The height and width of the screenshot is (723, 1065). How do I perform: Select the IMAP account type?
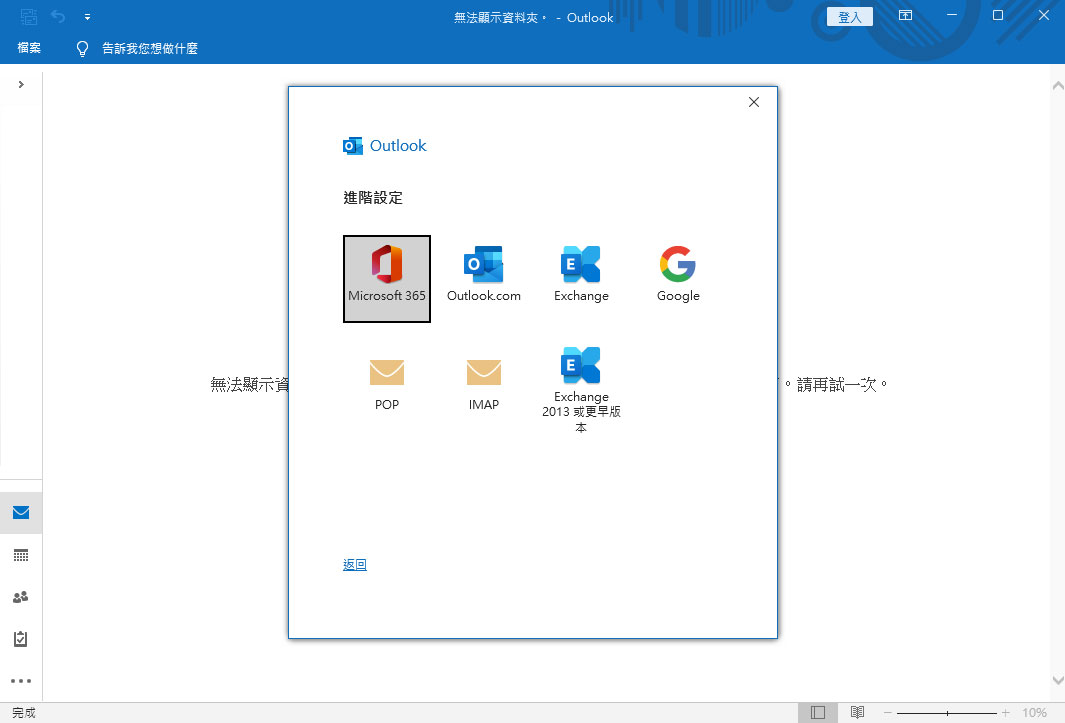484,385
